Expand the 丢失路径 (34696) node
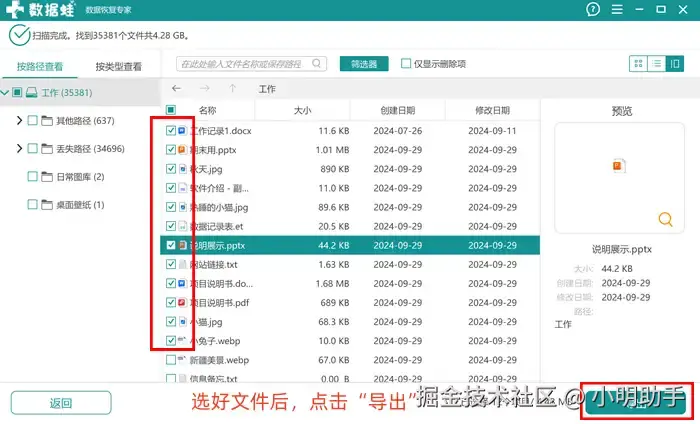The height and width of the screenshot is (424, 700). pos(19,148)
